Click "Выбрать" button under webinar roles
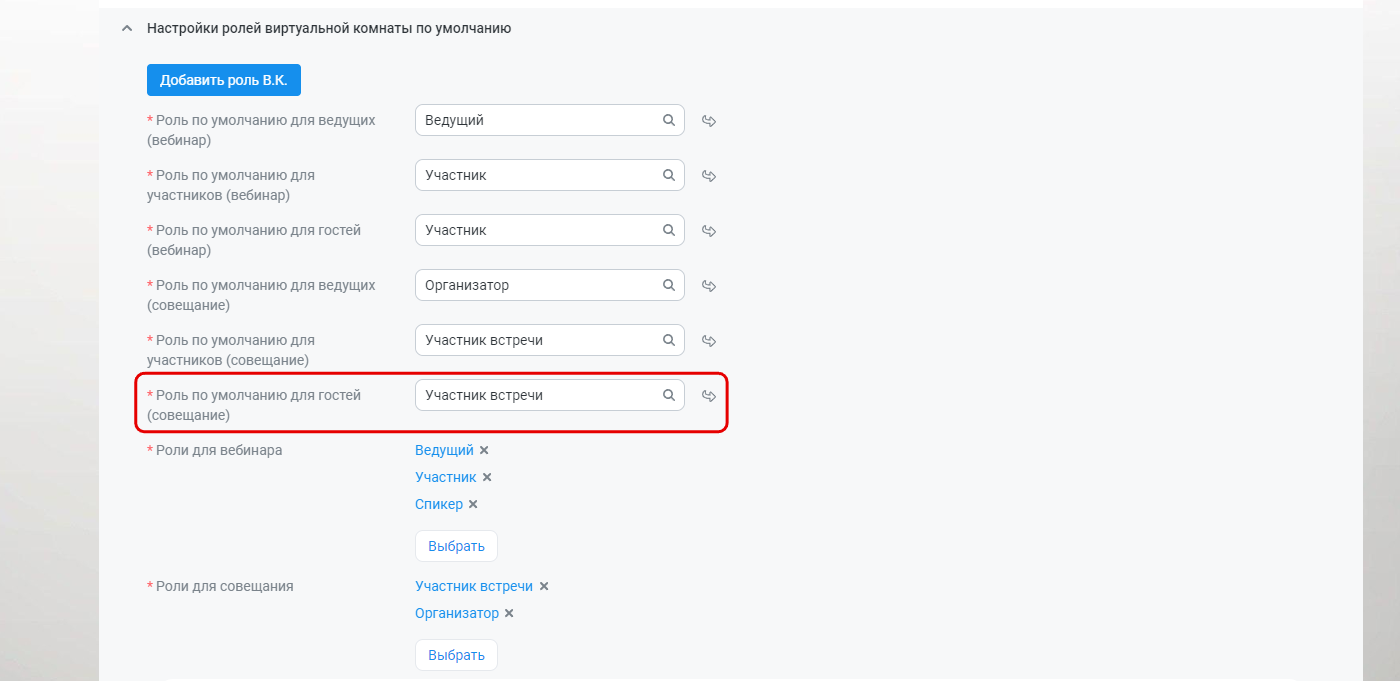The width and height of the screenshot is (1400, 681). 456,546
